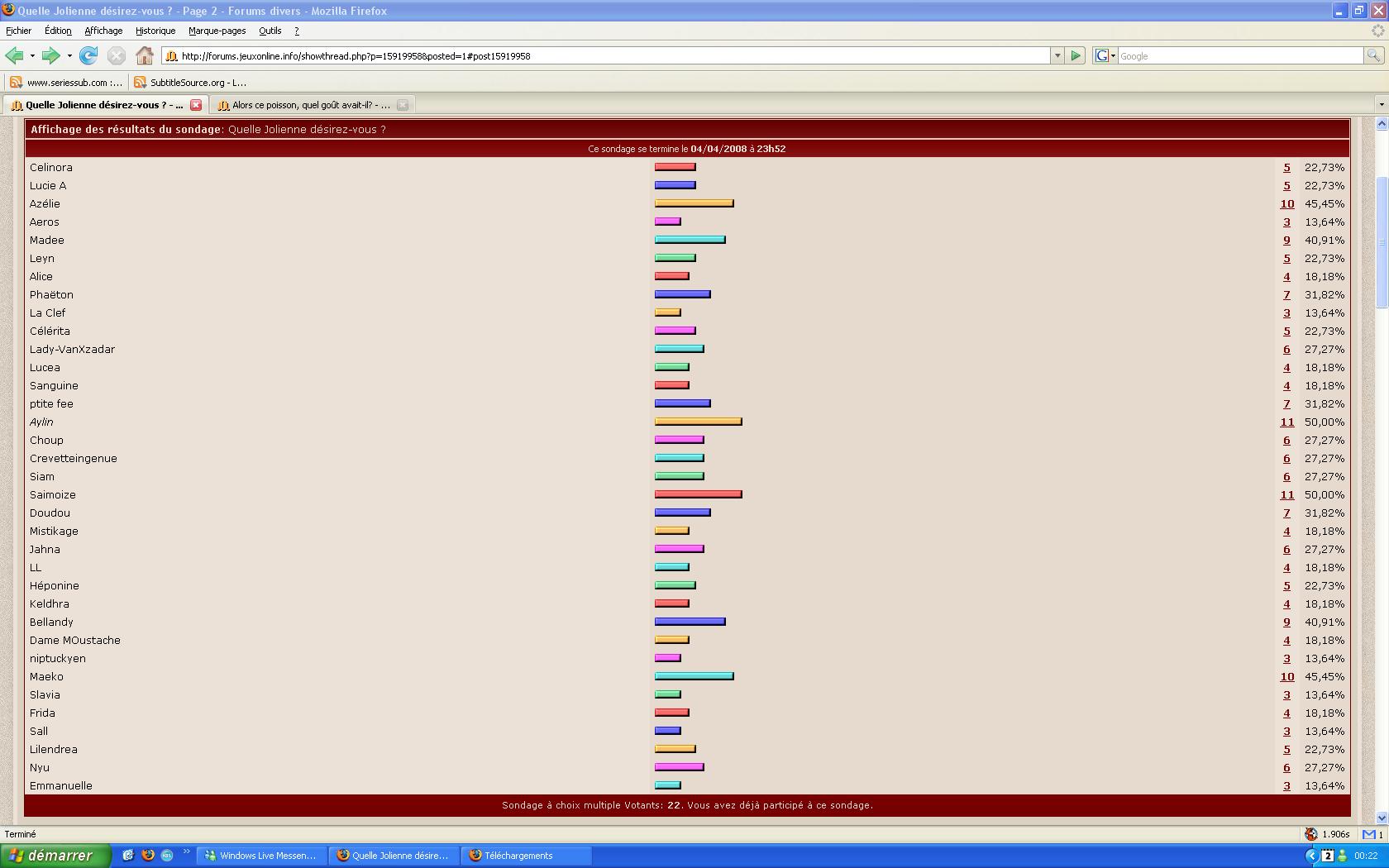1389x868 pixels.
Task: Click vote count 9 for Bellandy
Action: point(1286,622)
